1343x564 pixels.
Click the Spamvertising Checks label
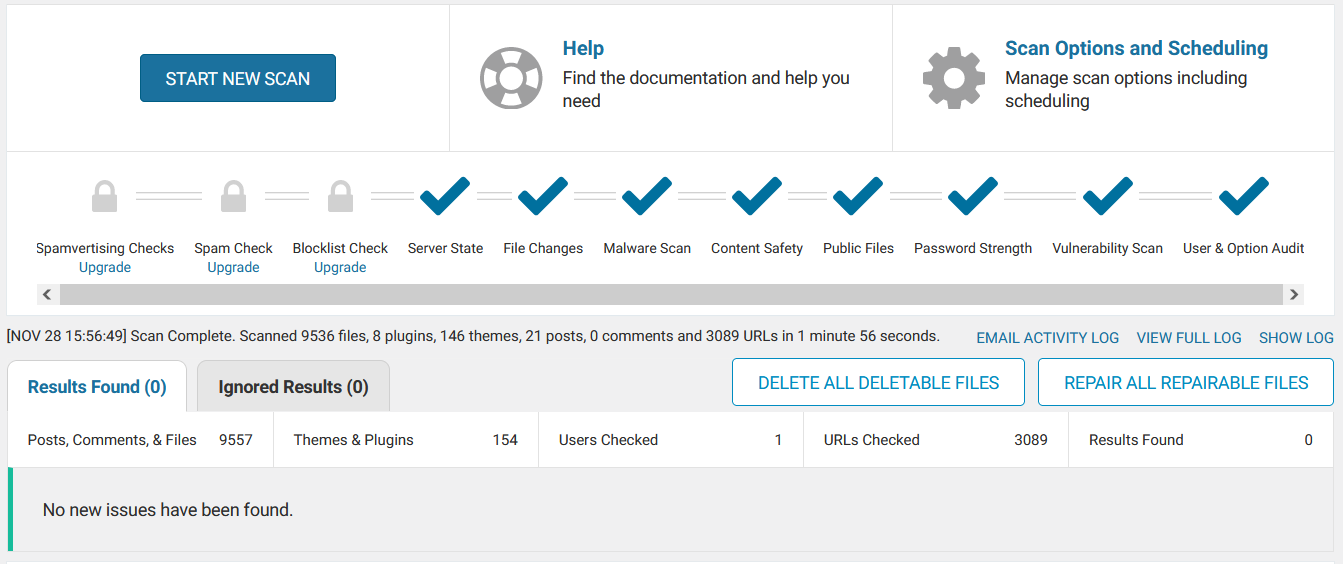coord(105,248)
